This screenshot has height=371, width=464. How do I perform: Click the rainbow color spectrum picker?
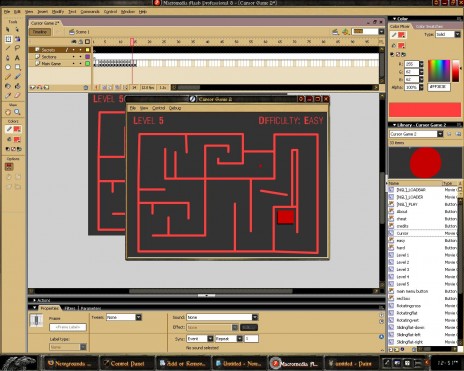point(439,71)
